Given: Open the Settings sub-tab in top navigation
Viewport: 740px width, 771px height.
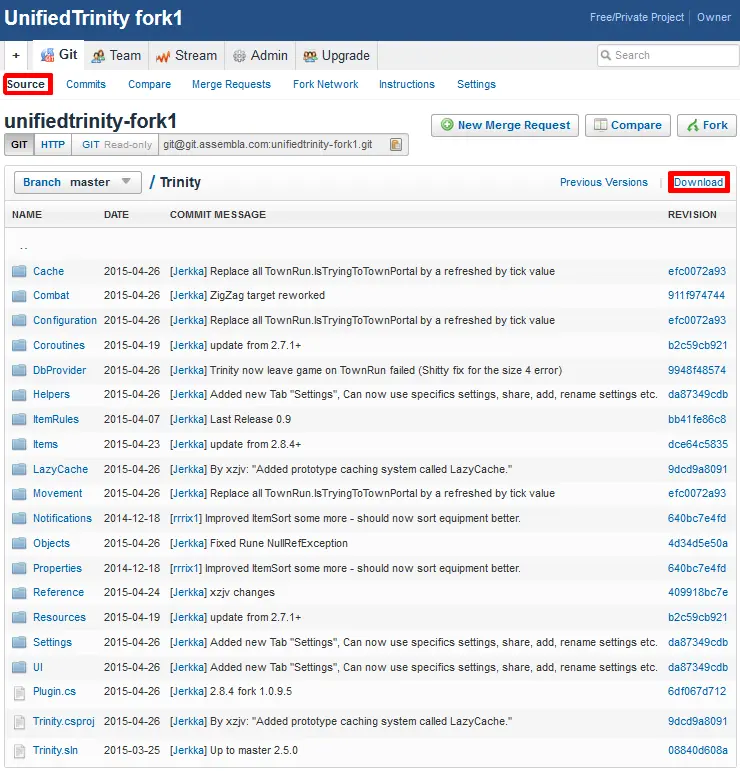Looking at the screenshot, I should [476, 84].
